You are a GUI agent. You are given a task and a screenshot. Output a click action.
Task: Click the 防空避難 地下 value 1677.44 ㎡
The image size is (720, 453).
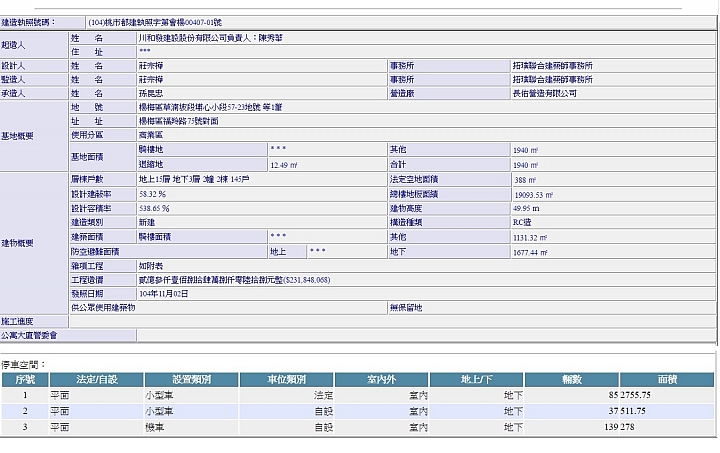530,252
